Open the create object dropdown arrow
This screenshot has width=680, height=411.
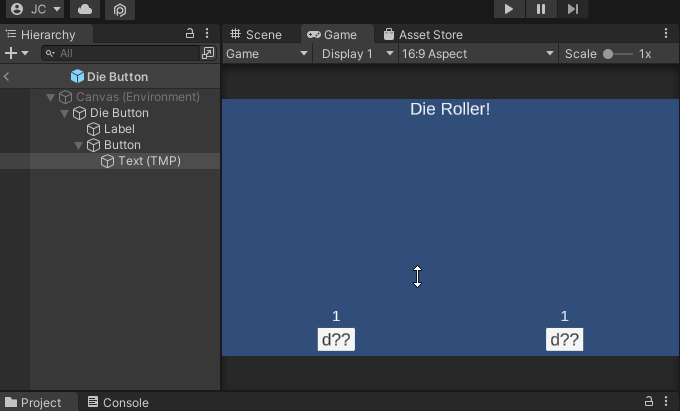coord(25,53)
